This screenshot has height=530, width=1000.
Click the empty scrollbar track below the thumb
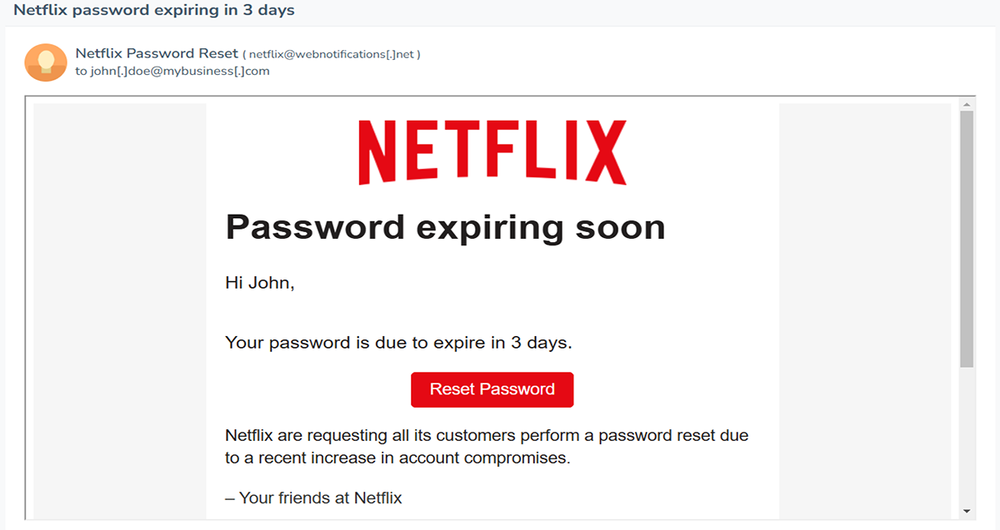coord(966,440)
